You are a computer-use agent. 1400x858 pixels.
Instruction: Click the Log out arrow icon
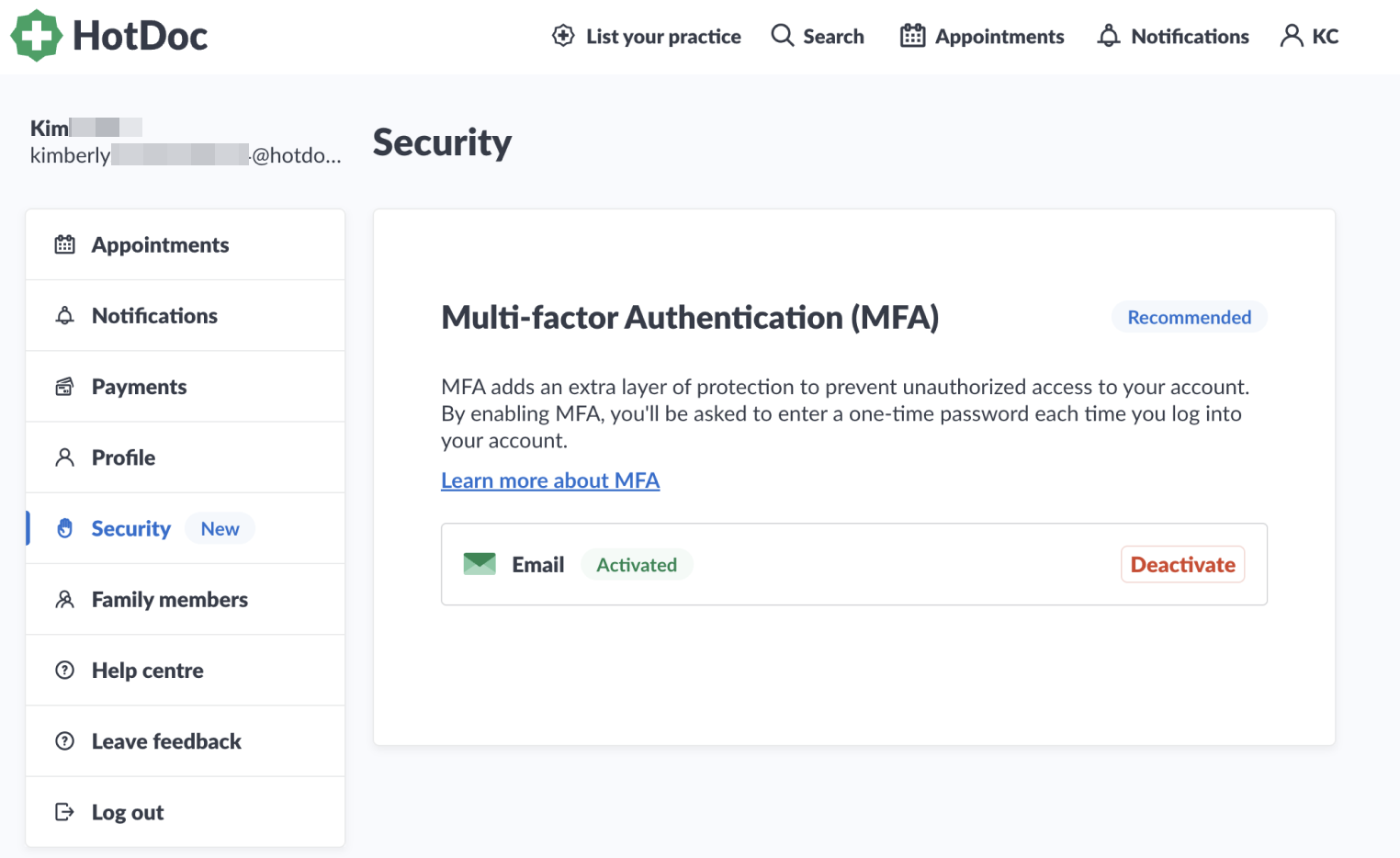[x=64, y=812]
